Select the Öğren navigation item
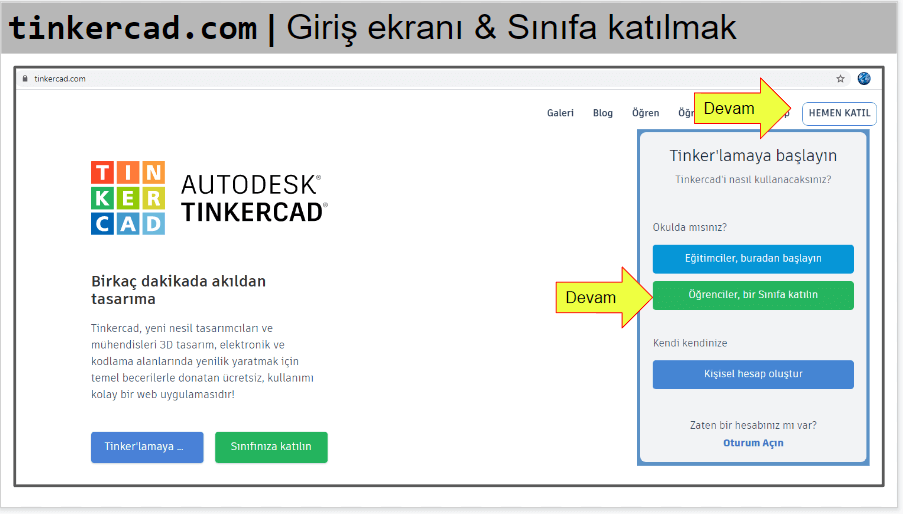 pyautogui.click(x=645, y=113)
